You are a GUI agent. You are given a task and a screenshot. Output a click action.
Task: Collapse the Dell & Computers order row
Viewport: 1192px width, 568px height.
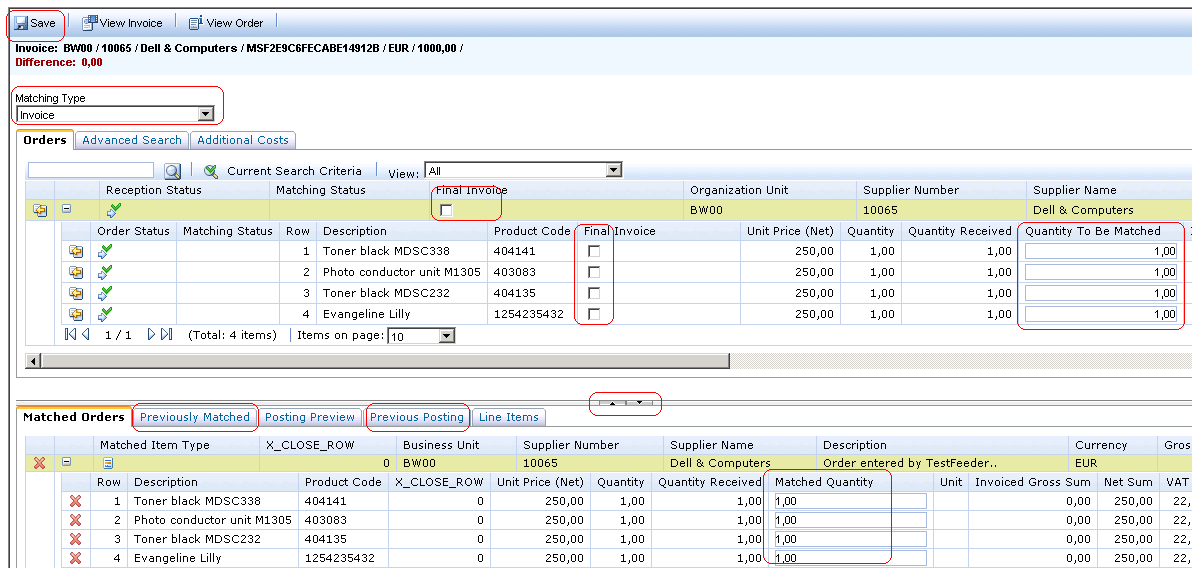[66, 209]
